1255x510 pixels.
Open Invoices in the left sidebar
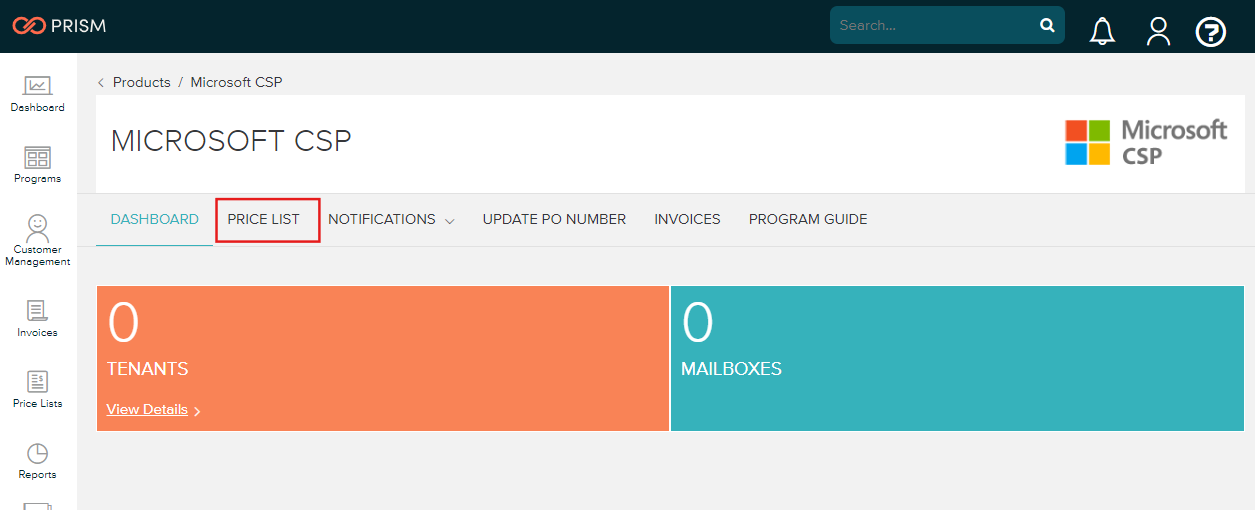coord(38,319)
